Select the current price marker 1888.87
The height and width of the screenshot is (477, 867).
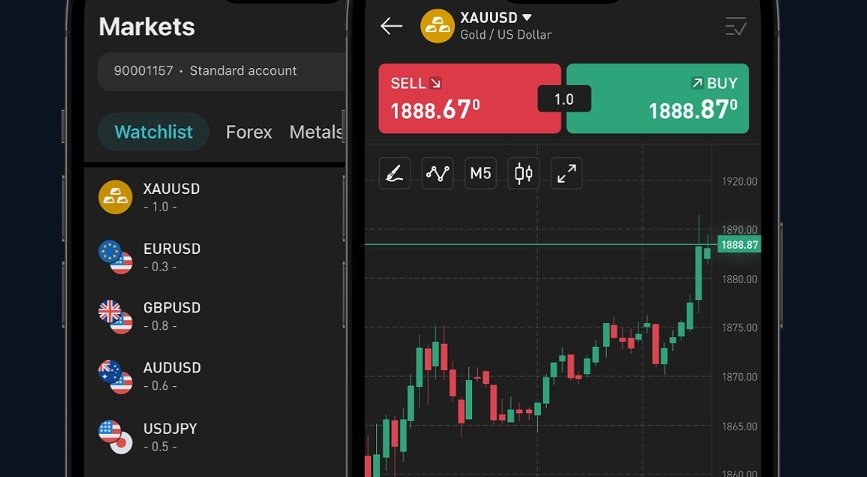(x=739, y=244)
